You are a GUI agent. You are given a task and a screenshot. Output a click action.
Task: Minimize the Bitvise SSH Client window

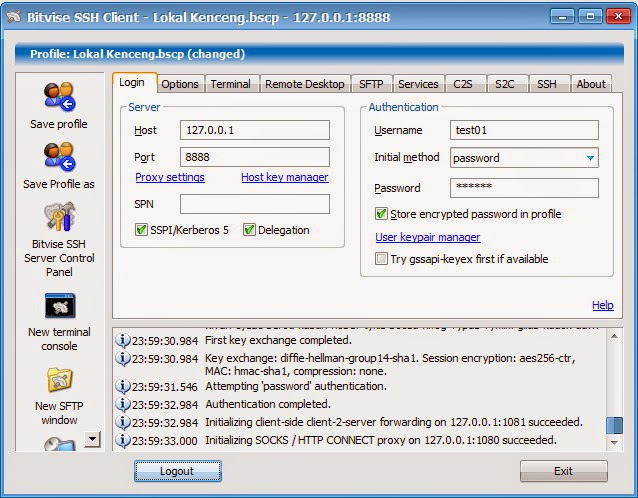coord(562,16)
